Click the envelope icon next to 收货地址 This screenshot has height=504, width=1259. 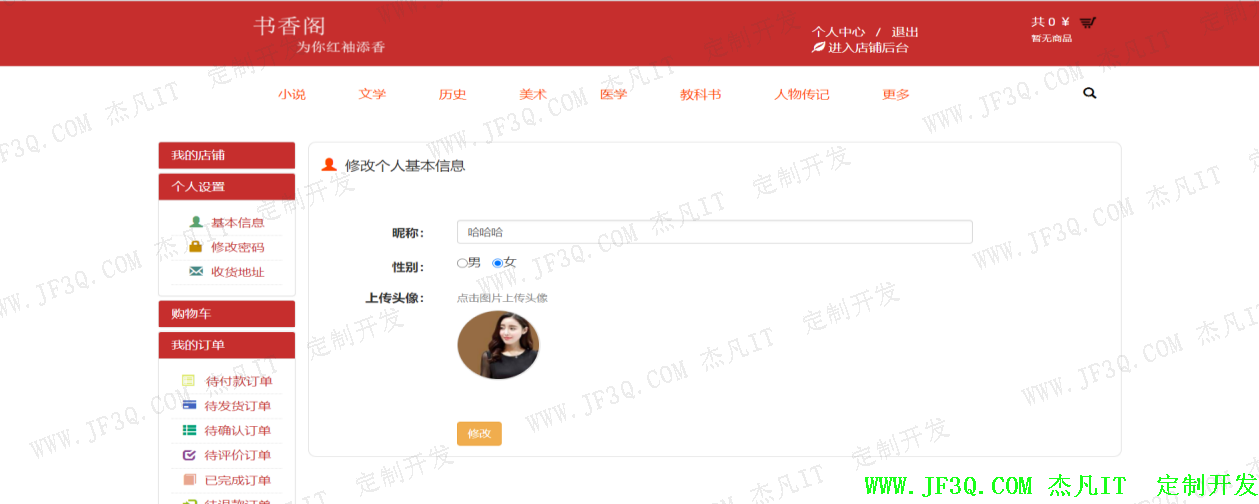(196, 272)
